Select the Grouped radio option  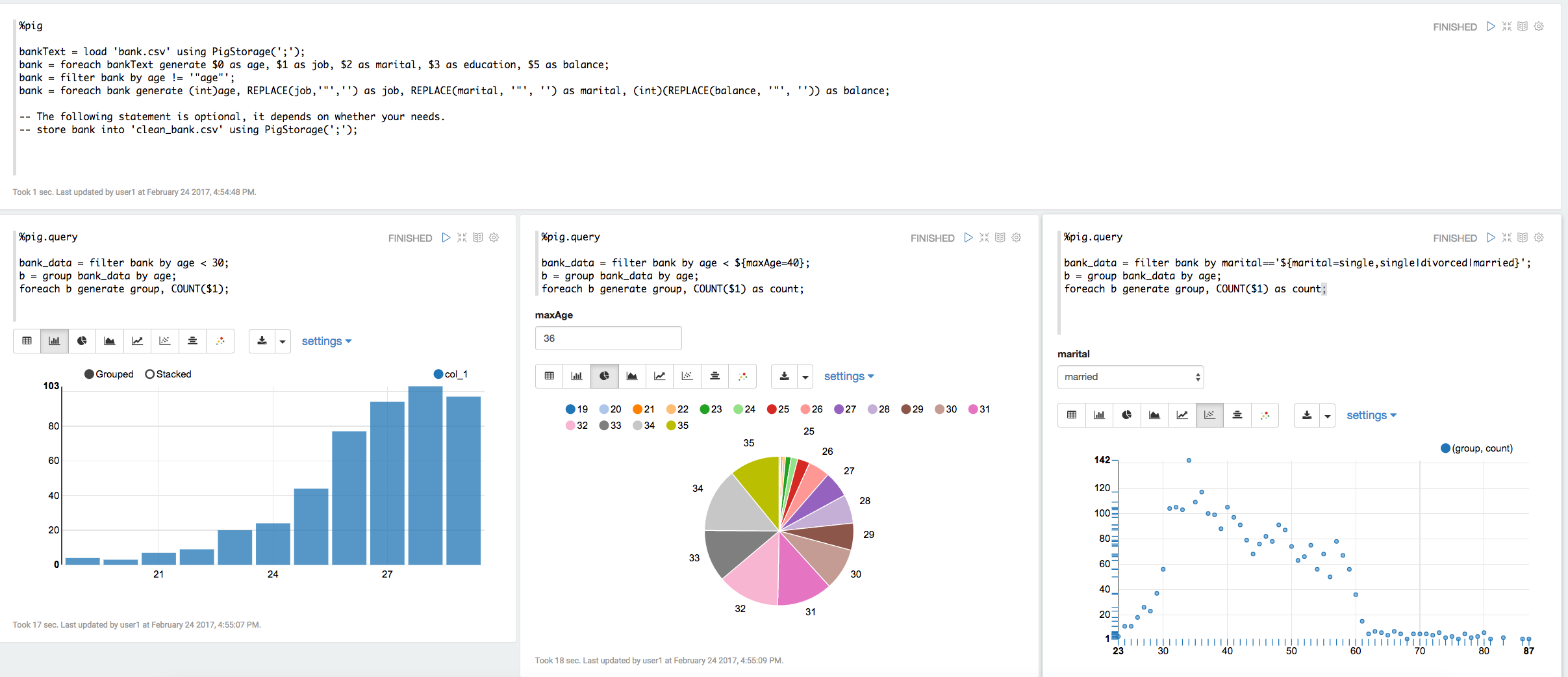[90, 374]
